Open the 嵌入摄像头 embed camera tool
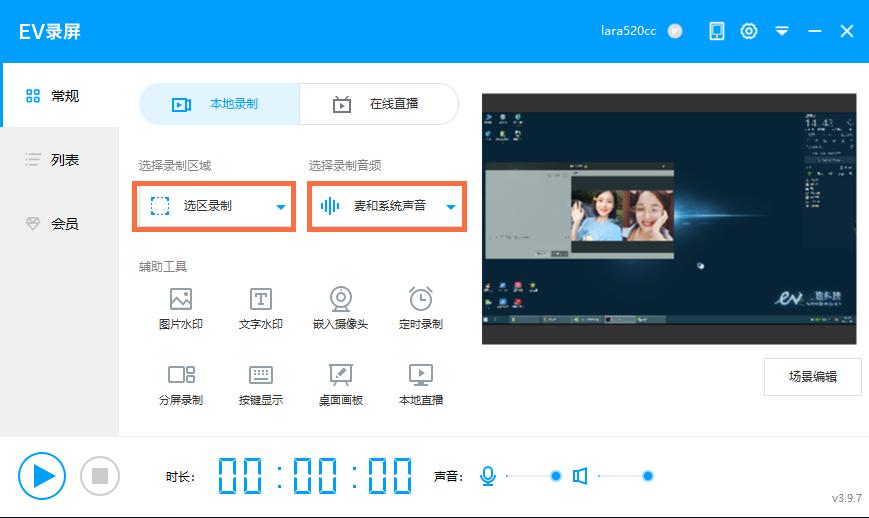Viewport: 869px width, 518px height. (x=340, y=309)
